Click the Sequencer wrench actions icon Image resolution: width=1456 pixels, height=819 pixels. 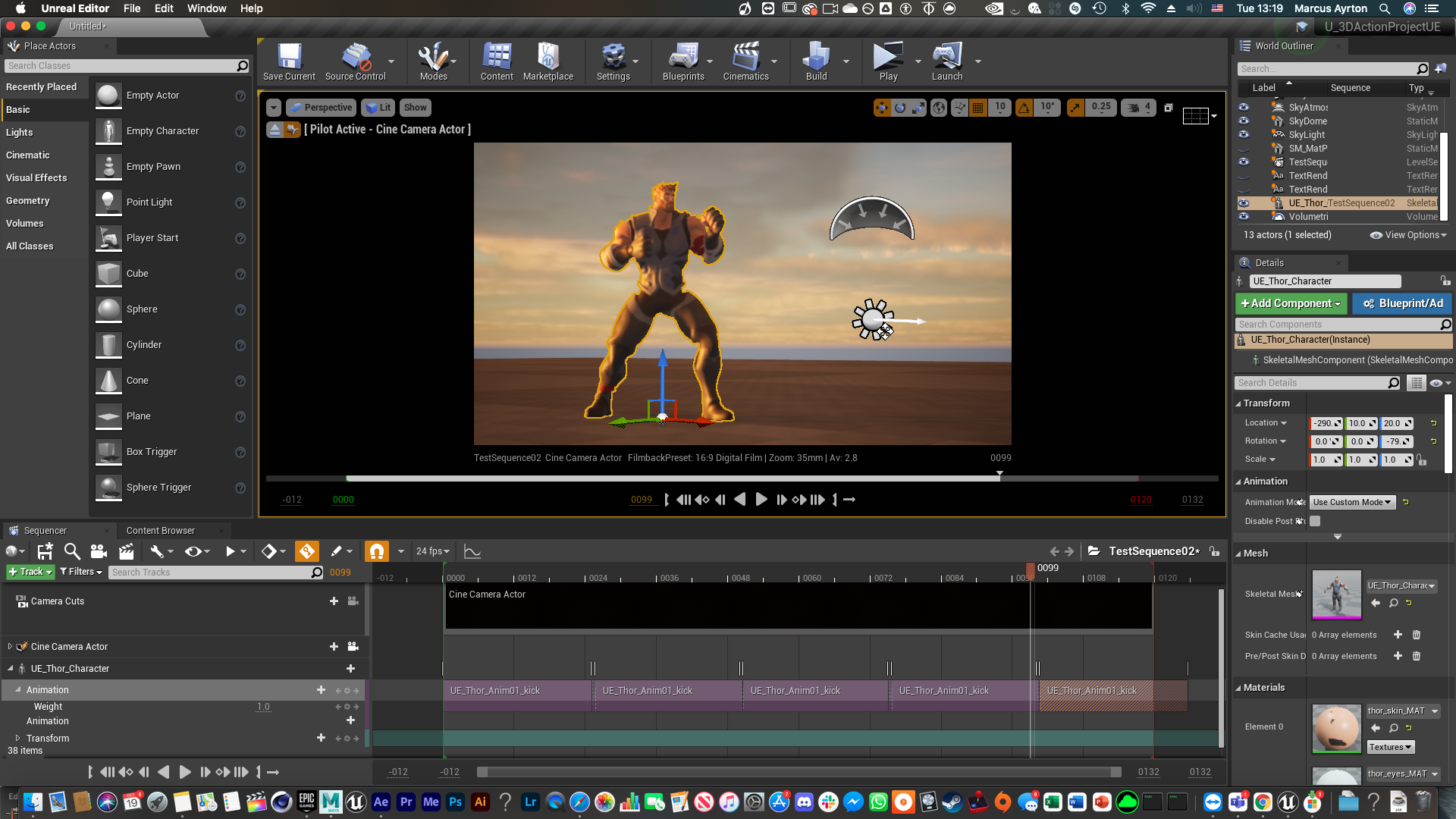[x=157, y=551]
